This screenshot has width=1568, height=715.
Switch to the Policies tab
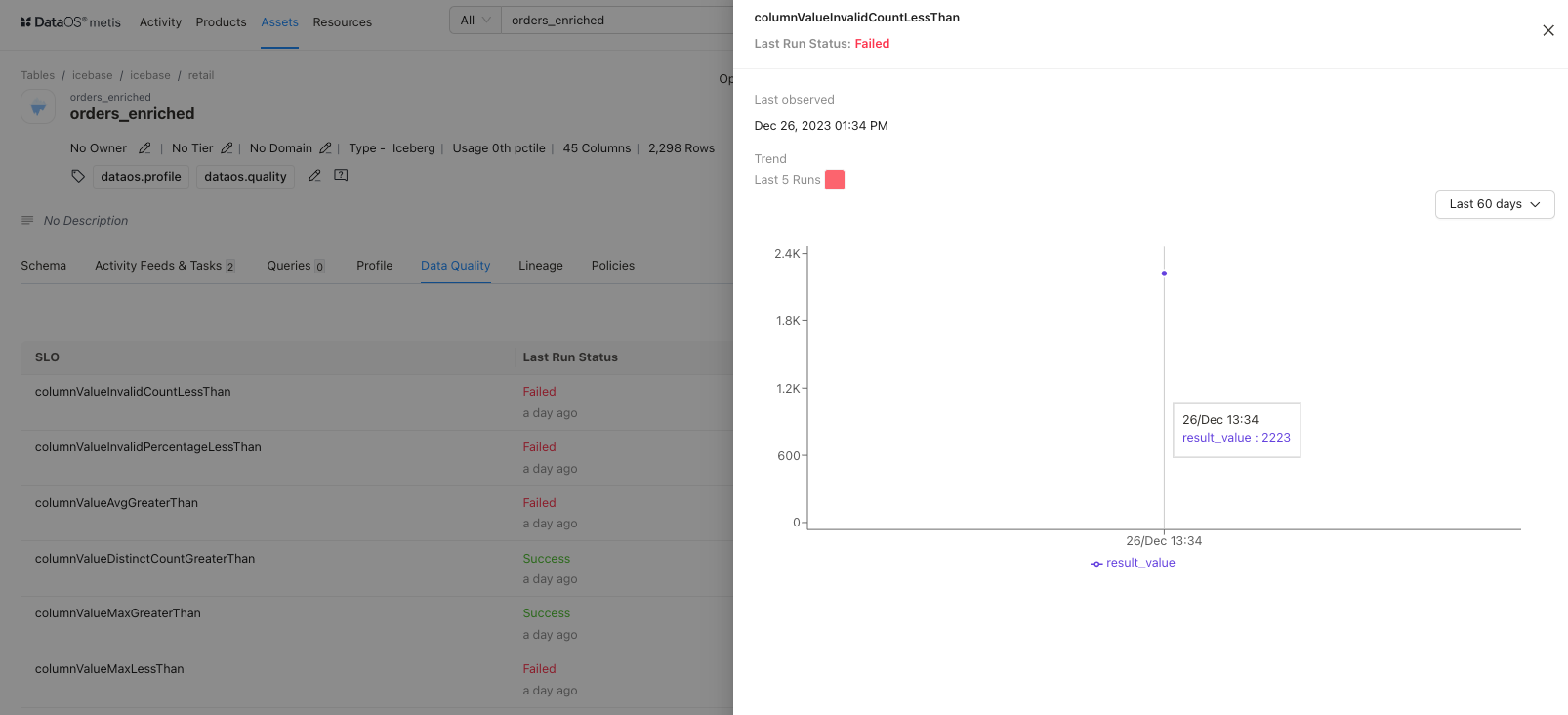612,266
